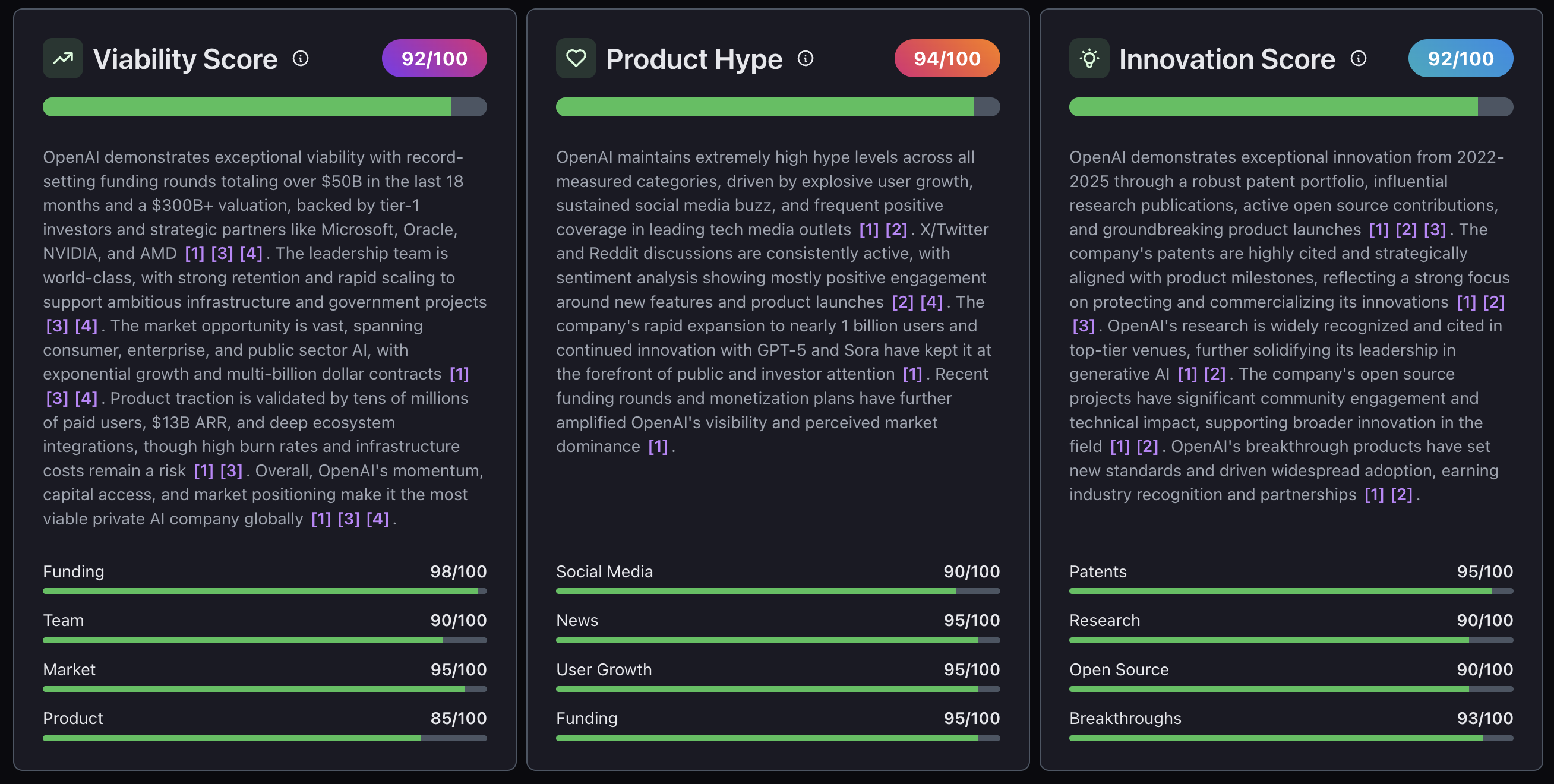The image size is (1554, 784).
Task: Select the Patents metric under Innovation Score
Action: point(1097,572)
